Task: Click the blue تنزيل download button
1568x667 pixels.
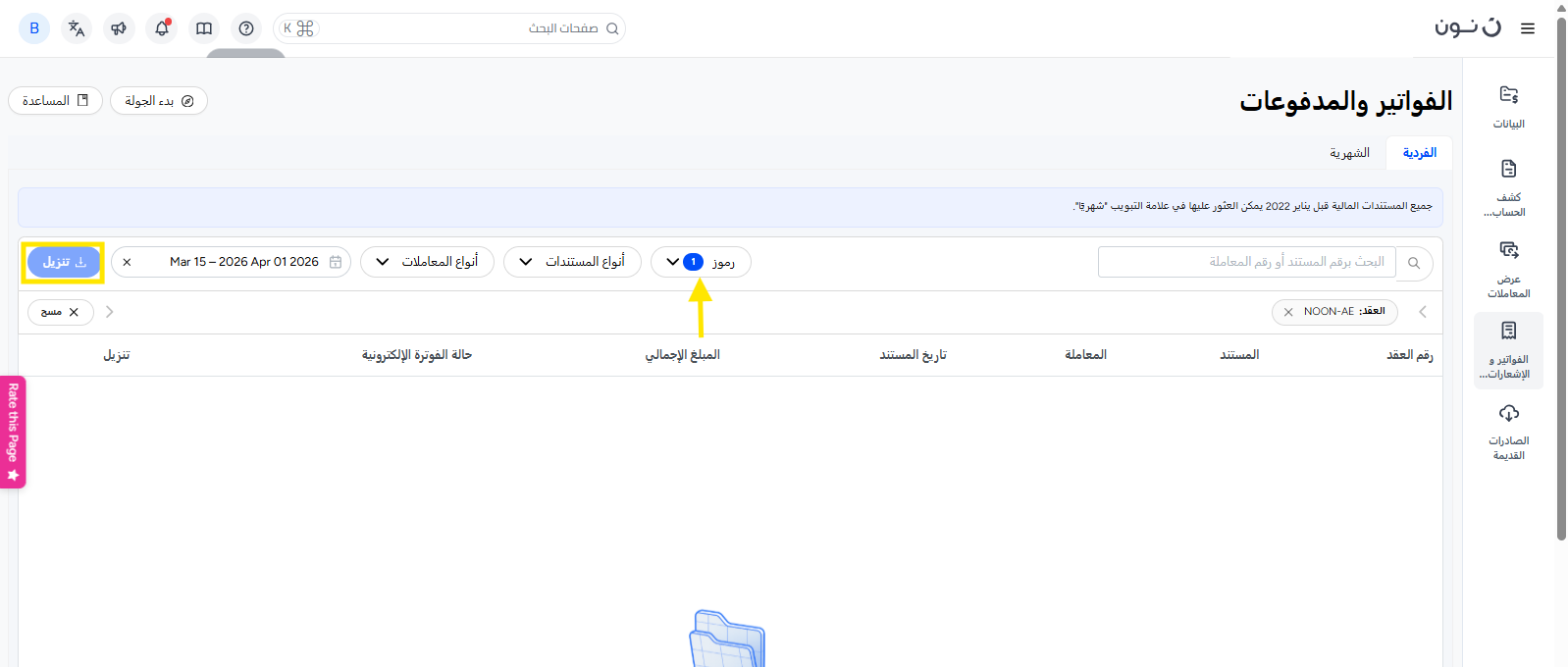Action: 64,262
